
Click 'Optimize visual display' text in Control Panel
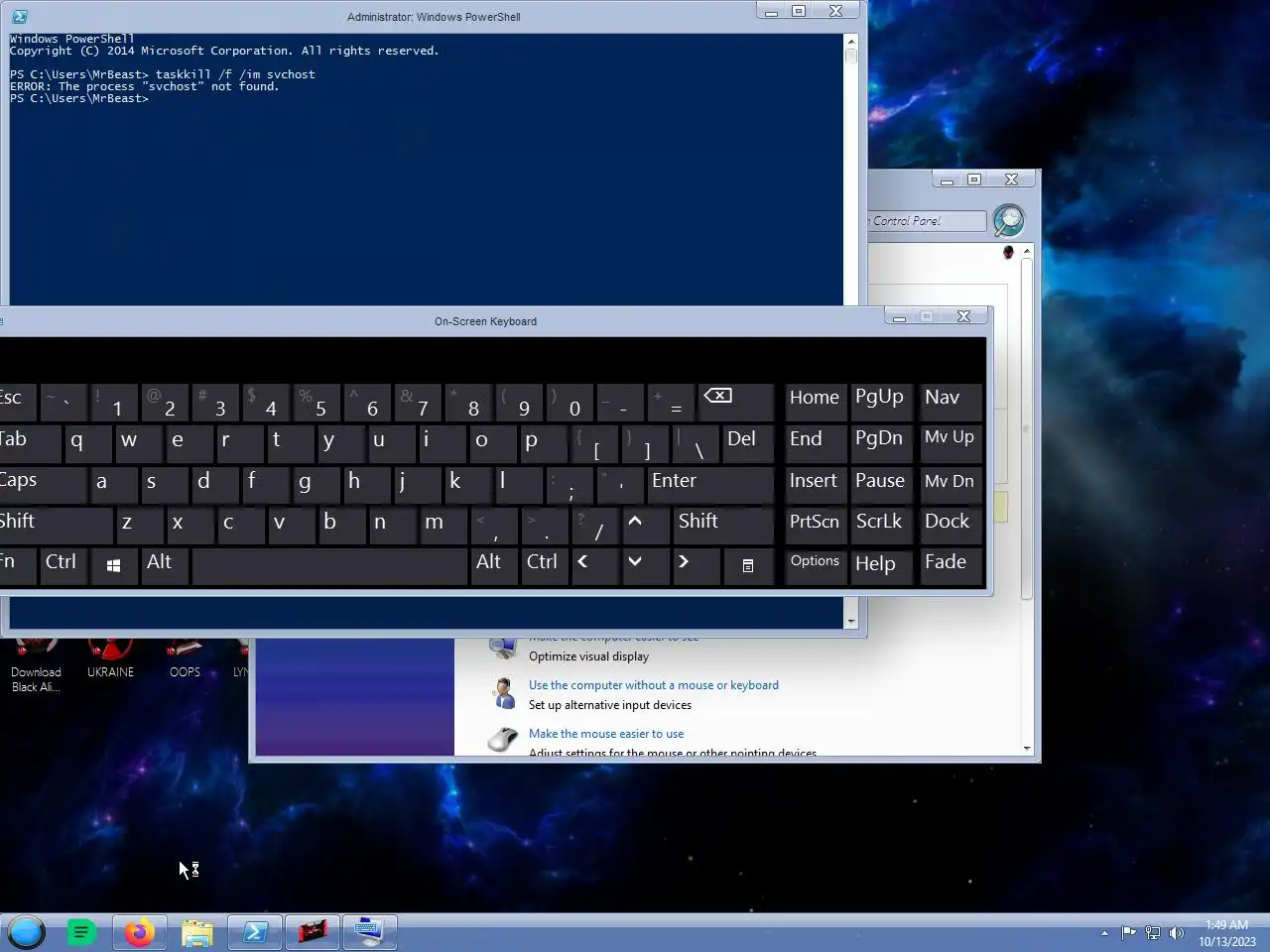pos(588,656)
